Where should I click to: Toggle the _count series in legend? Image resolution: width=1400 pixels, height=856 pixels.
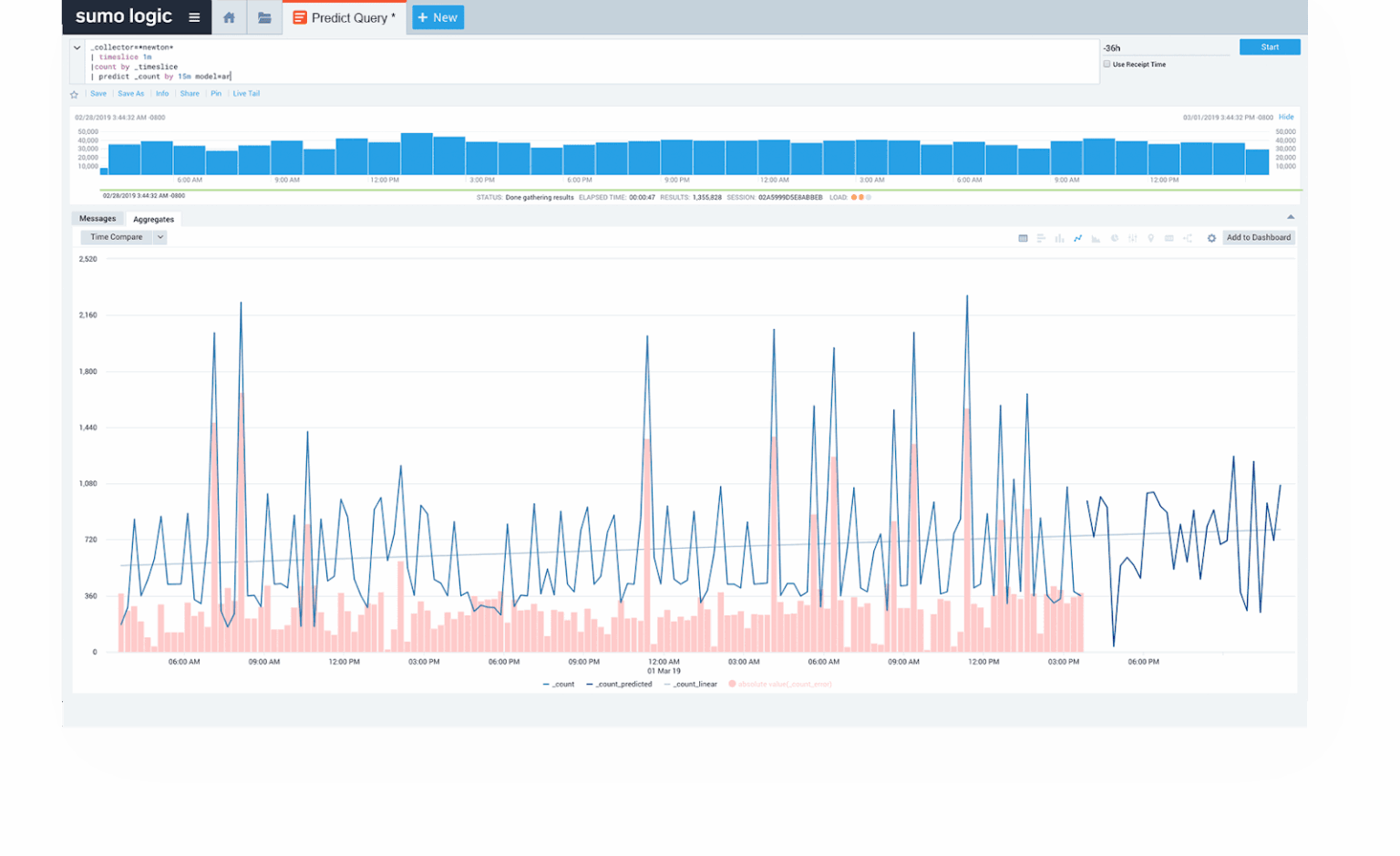559,684
